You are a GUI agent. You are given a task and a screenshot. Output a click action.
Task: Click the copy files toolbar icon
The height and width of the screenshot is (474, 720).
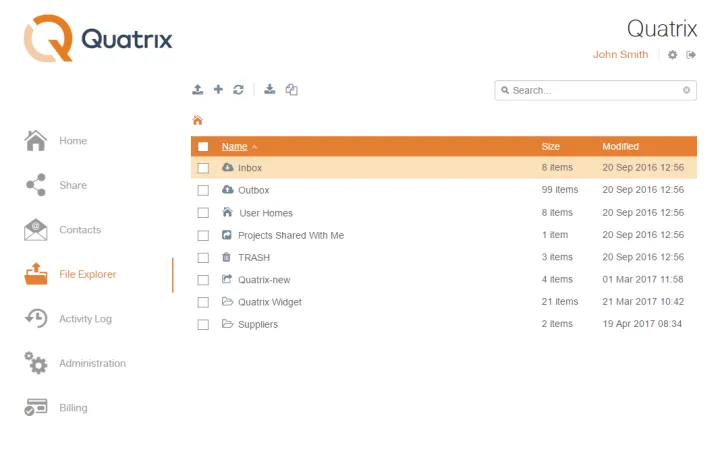[x=292, y=90]
